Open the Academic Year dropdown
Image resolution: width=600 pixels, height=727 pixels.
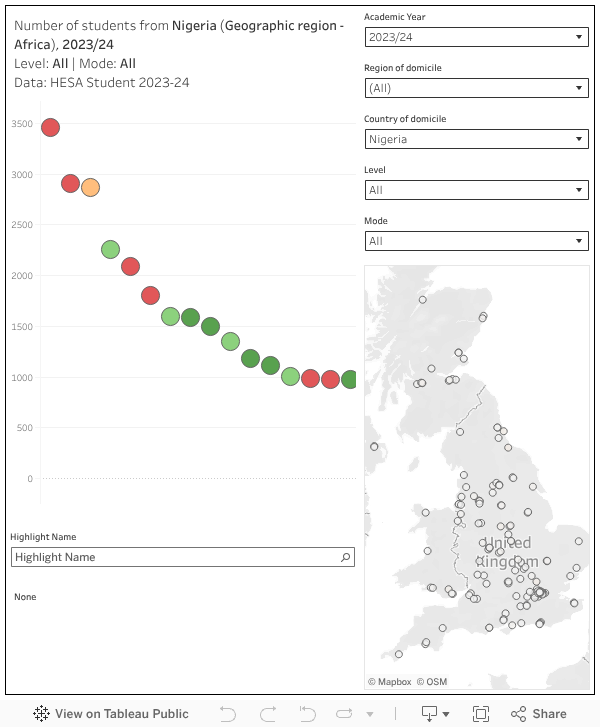pyautogui.click(x=476, y=37)
